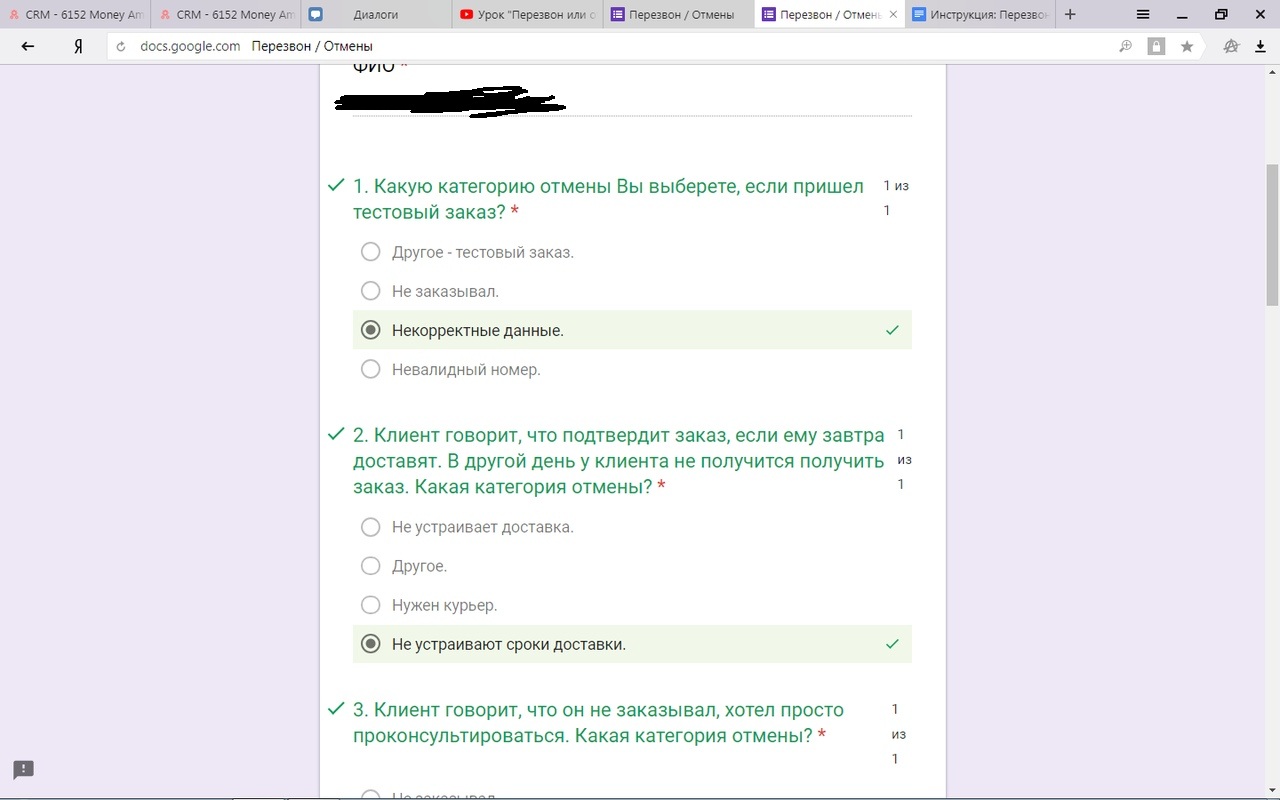The width and height of the screenshot is (1280, 800).
Task: Select "Другое - тестовый заказ." radio option
Action: click(x=371, y=252)
